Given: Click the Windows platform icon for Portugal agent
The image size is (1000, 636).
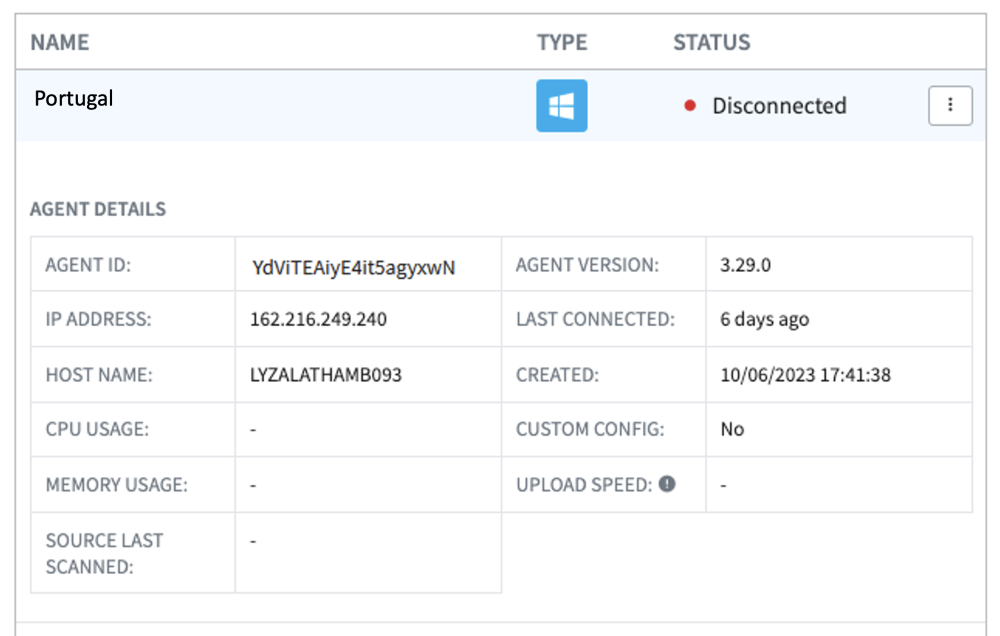Looking at the screenshot, I should click(x=561, y=105).
